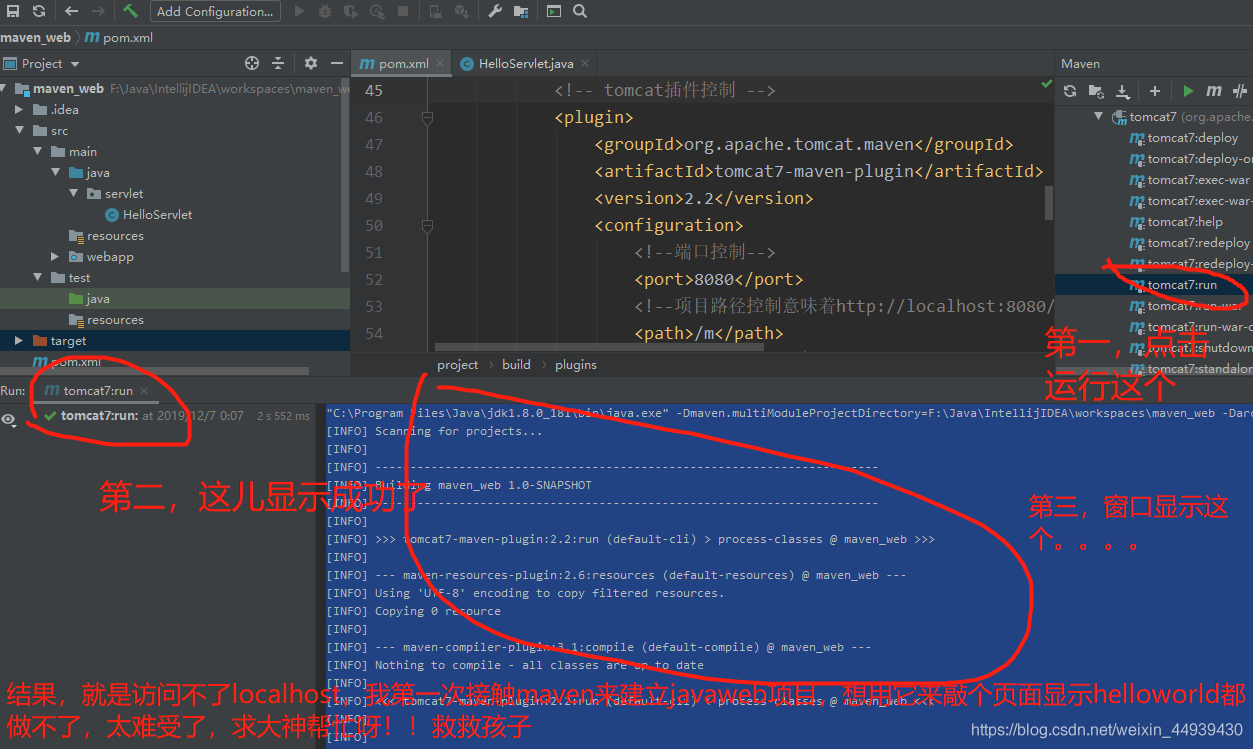The height and width of the screenshot is (749, 1253).
Task: Expand the webapp folder node
Action: [55, 257]
